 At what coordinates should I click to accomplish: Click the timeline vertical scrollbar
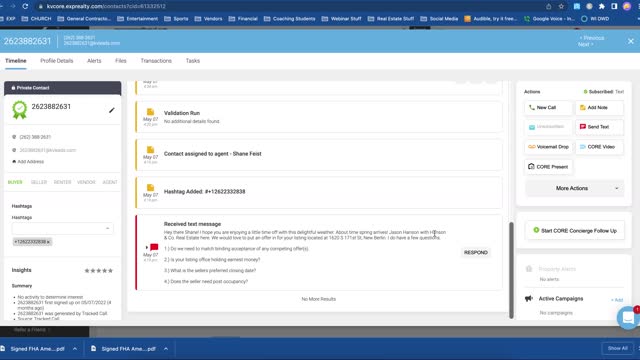[x=511, y=270]
